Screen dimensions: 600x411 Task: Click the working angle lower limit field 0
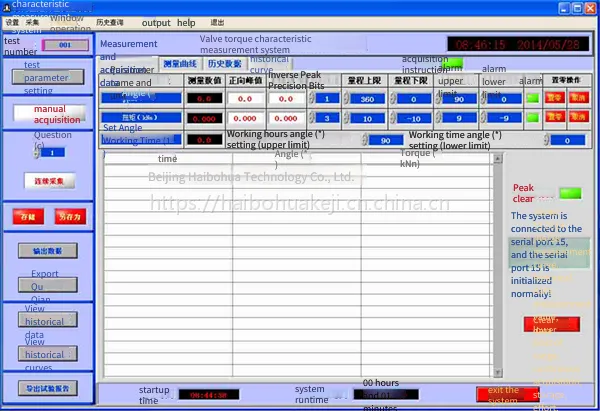567,140
